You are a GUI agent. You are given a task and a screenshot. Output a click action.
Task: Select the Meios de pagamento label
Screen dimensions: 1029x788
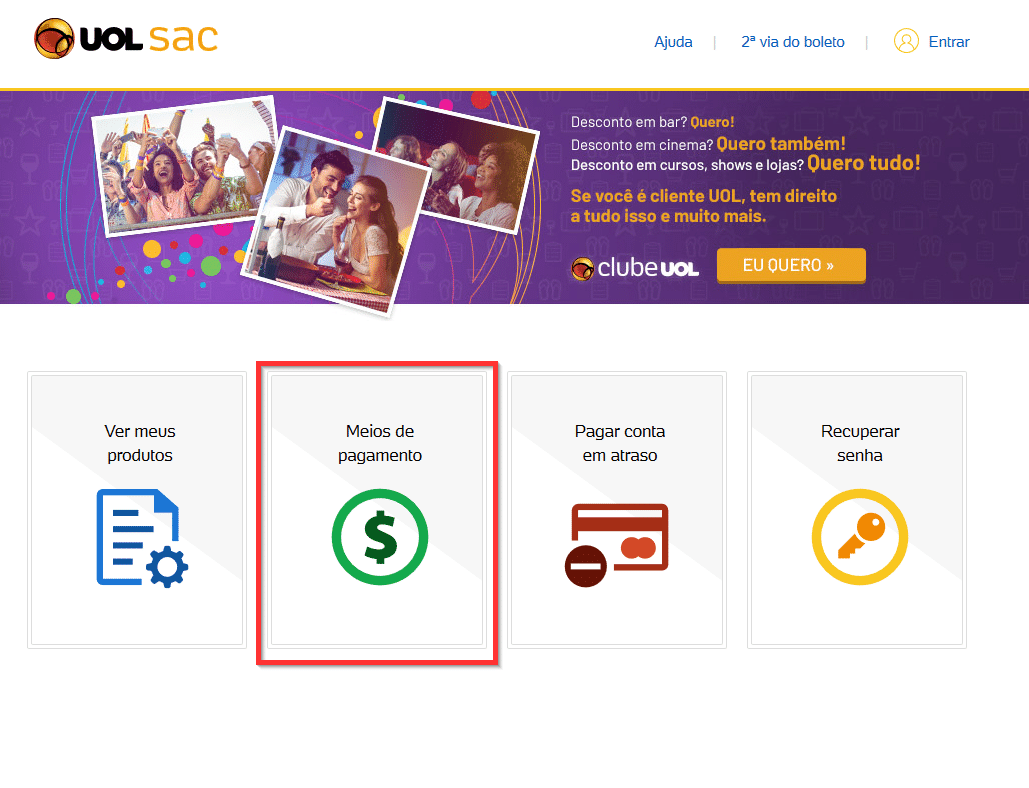coord(380,443)
